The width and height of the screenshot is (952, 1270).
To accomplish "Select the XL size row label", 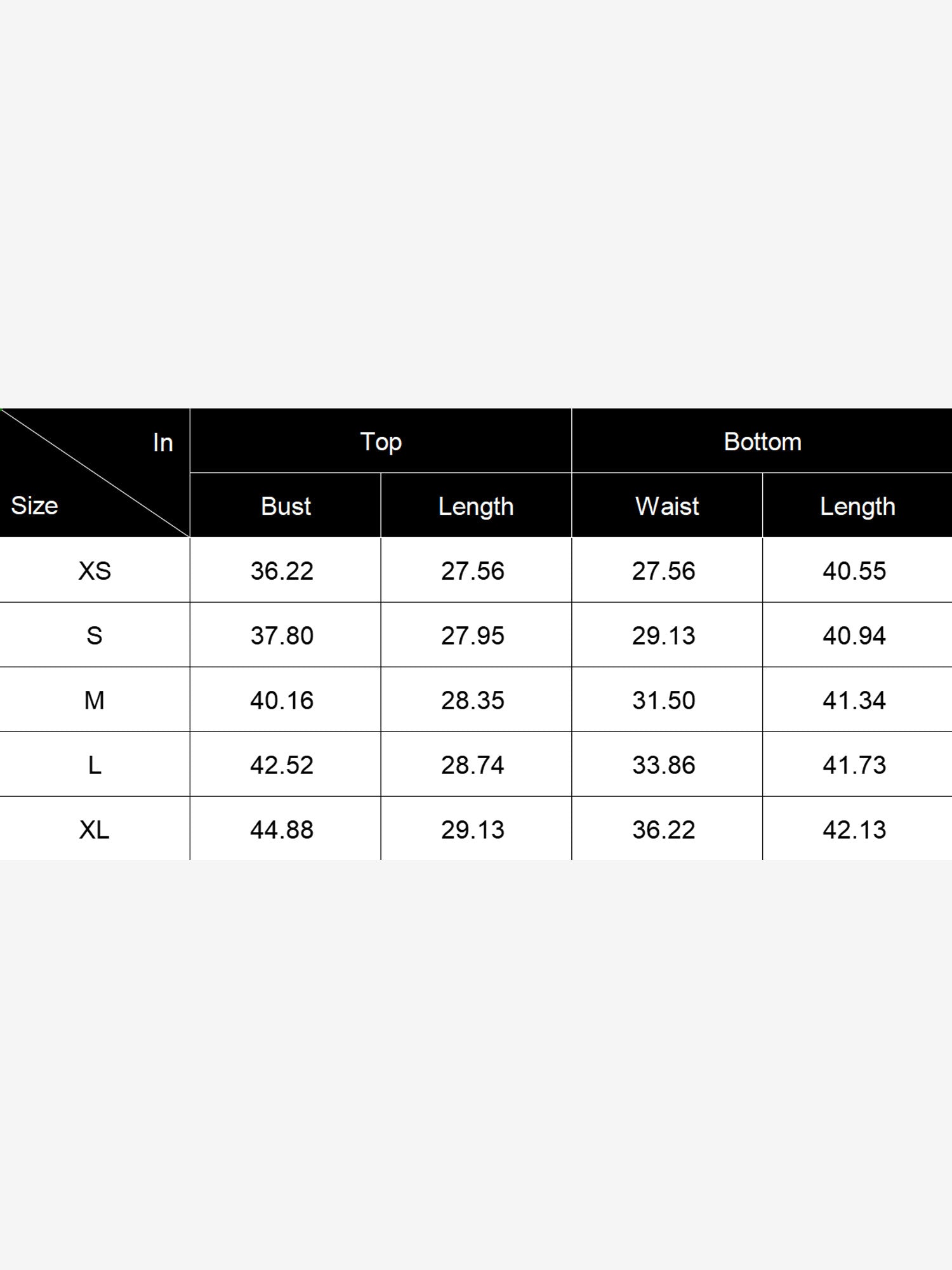I will (x=95, y=829).
